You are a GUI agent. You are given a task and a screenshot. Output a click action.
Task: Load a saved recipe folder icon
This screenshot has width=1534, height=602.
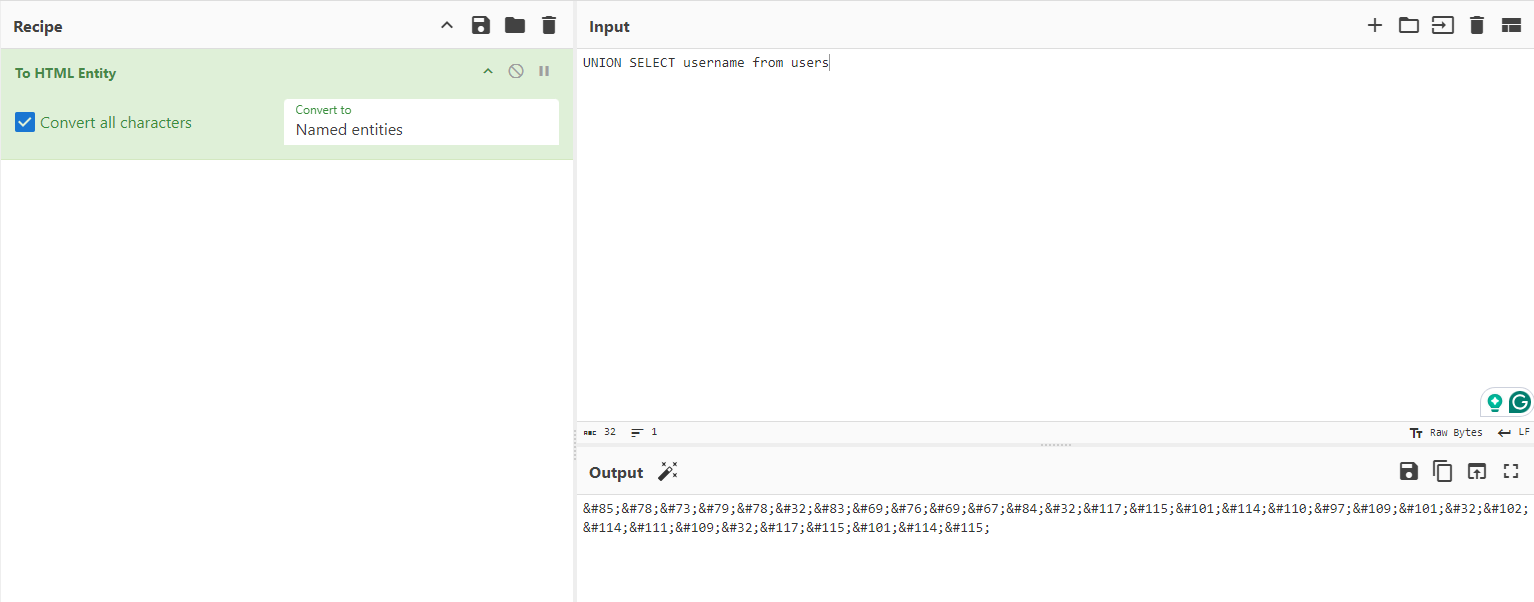pyautogui.click(x=515, y=26)
